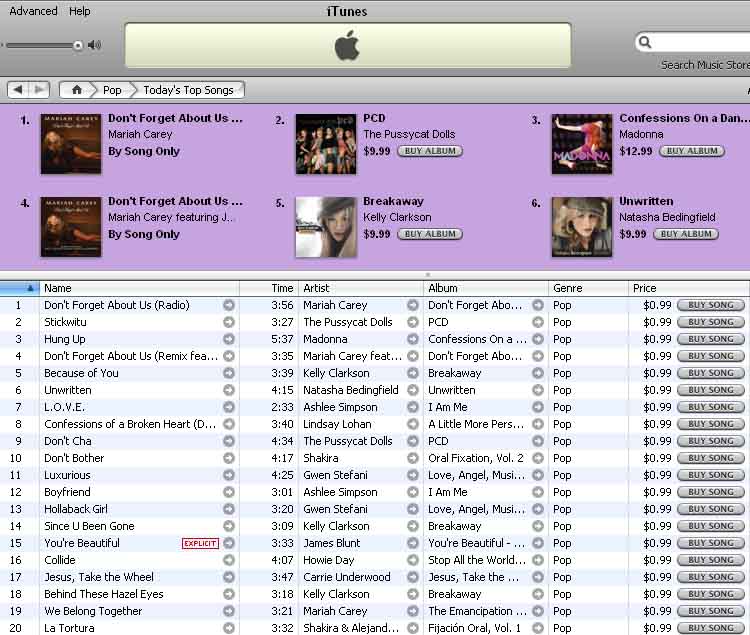Buy song Stickwitu
The width and height of the screenshot is (750, 635).
711,322
